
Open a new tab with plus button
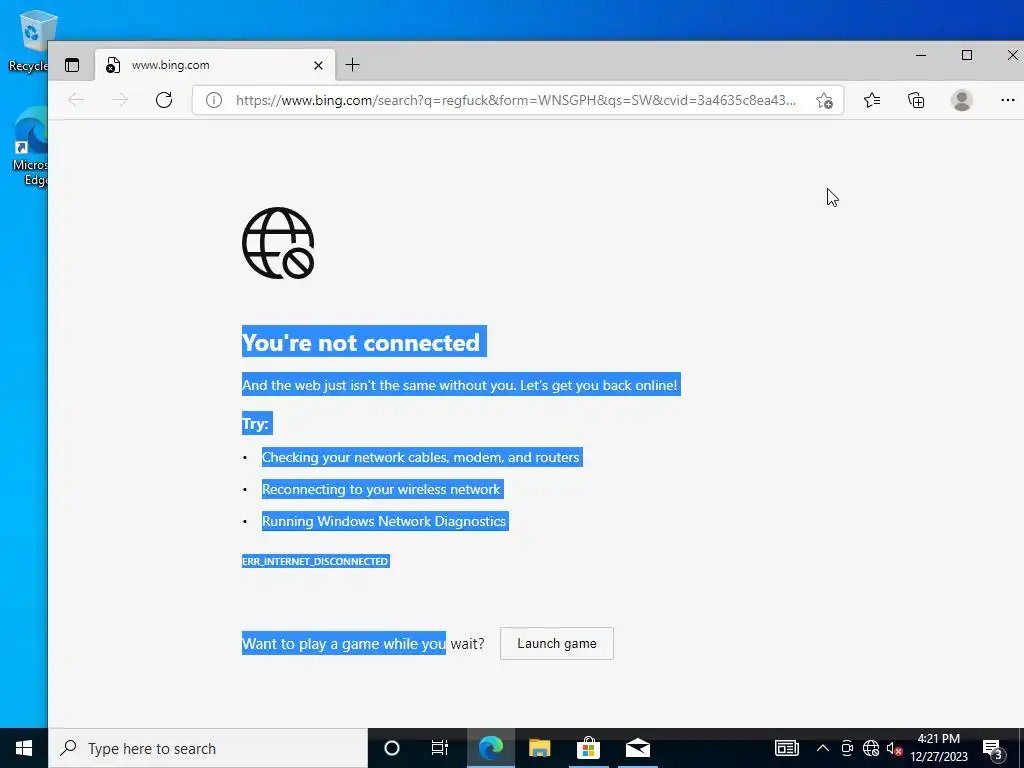pyautogui.click(x=352, y=65)
